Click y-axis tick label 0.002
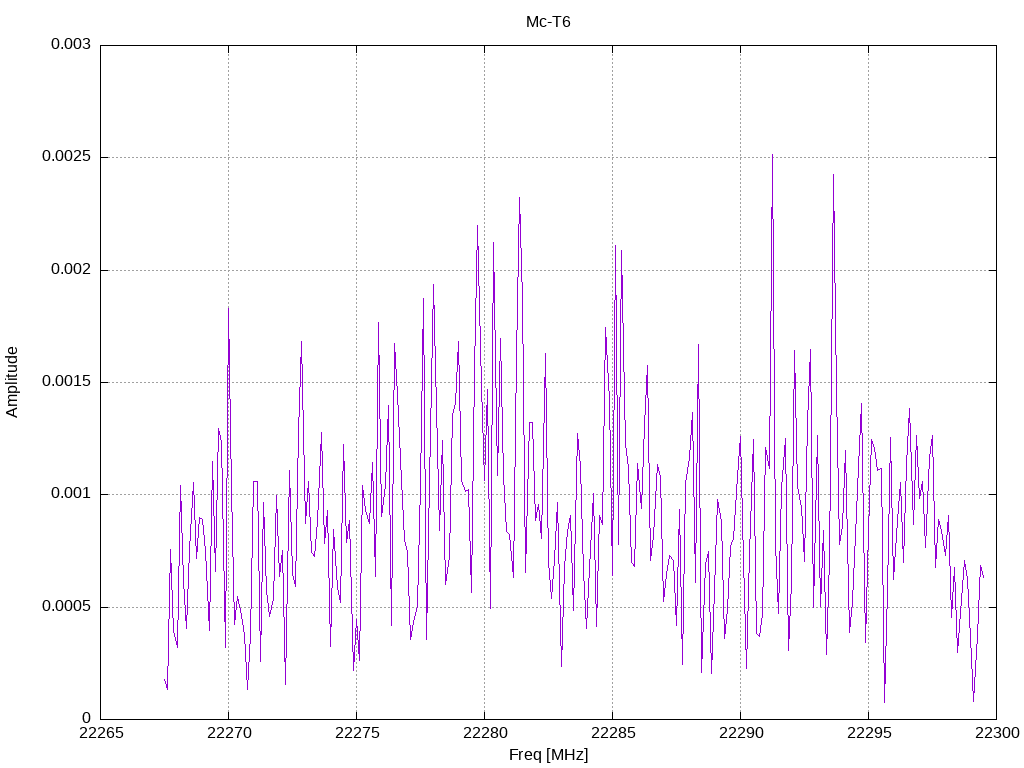The width and height of the screenshot is (1024, 768). tap(71, 269)
